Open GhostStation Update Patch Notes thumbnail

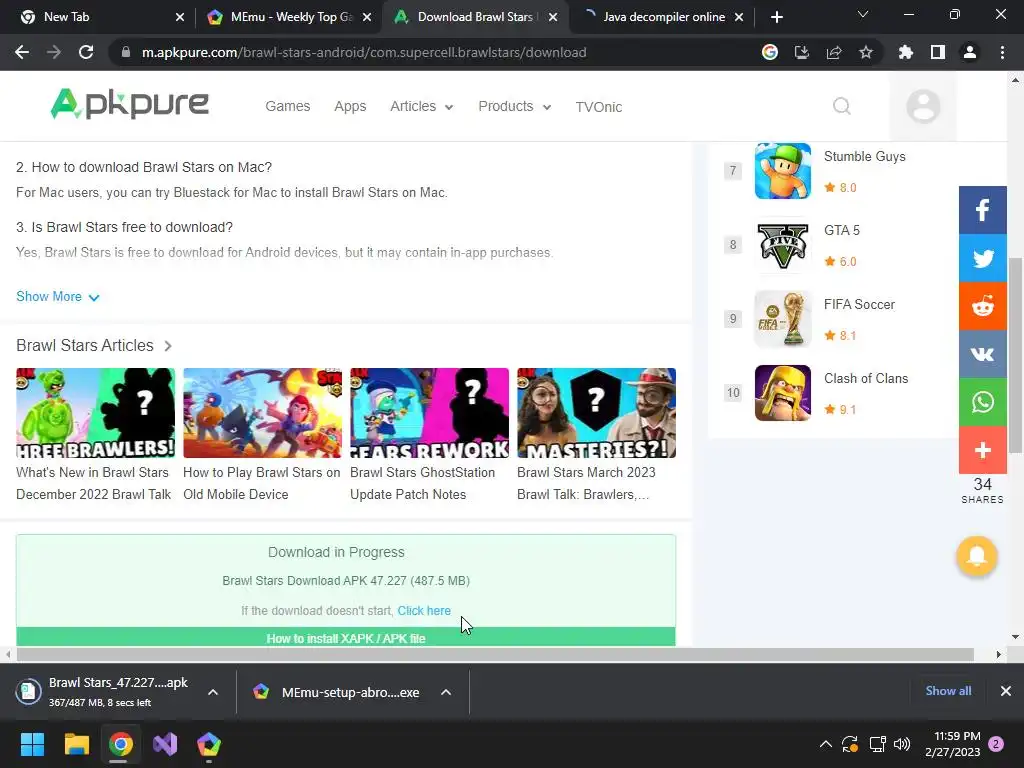click(x=429, y=413)
